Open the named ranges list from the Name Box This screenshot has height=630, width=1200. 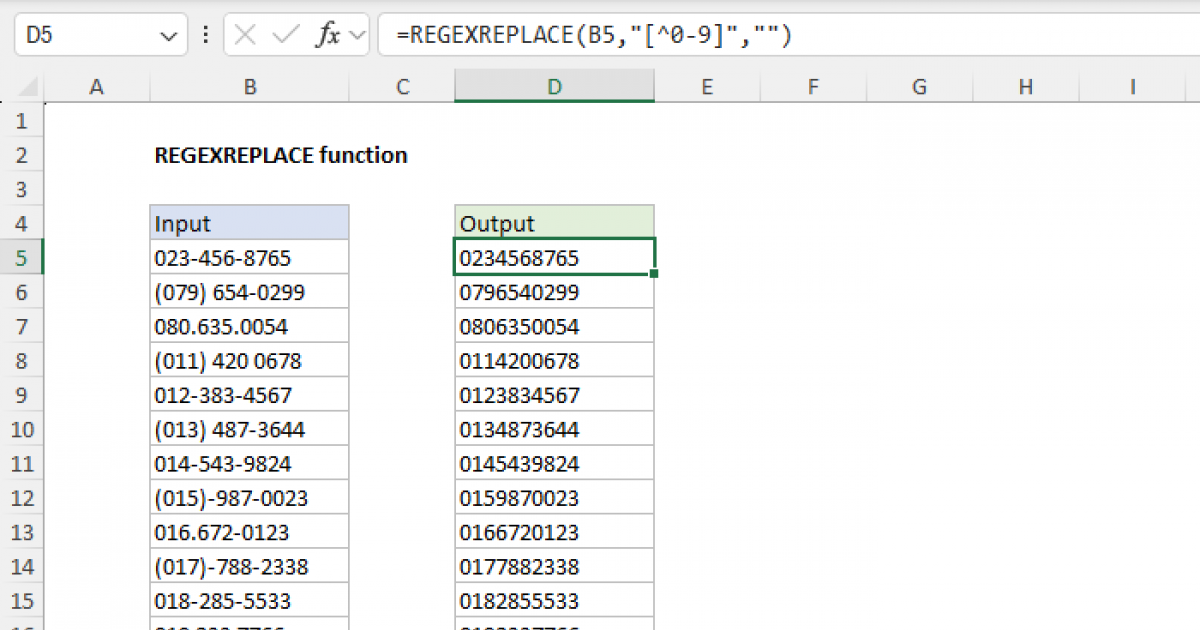coord(168,34)
